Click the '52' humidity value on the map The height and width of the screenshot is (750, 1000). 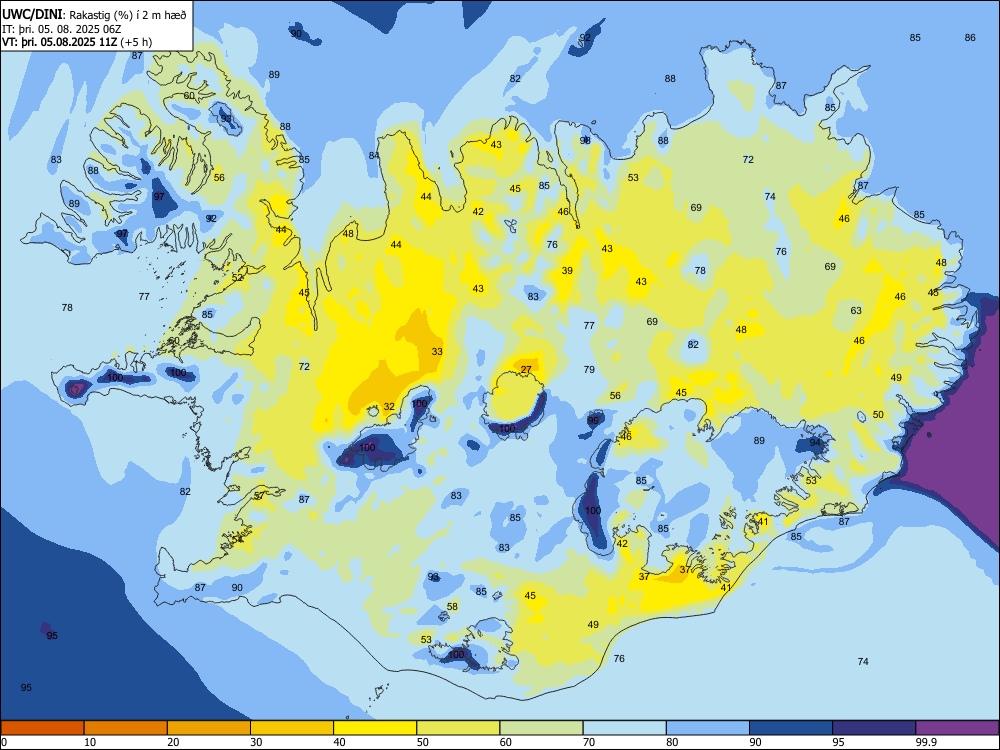click(x=237, y=277)
